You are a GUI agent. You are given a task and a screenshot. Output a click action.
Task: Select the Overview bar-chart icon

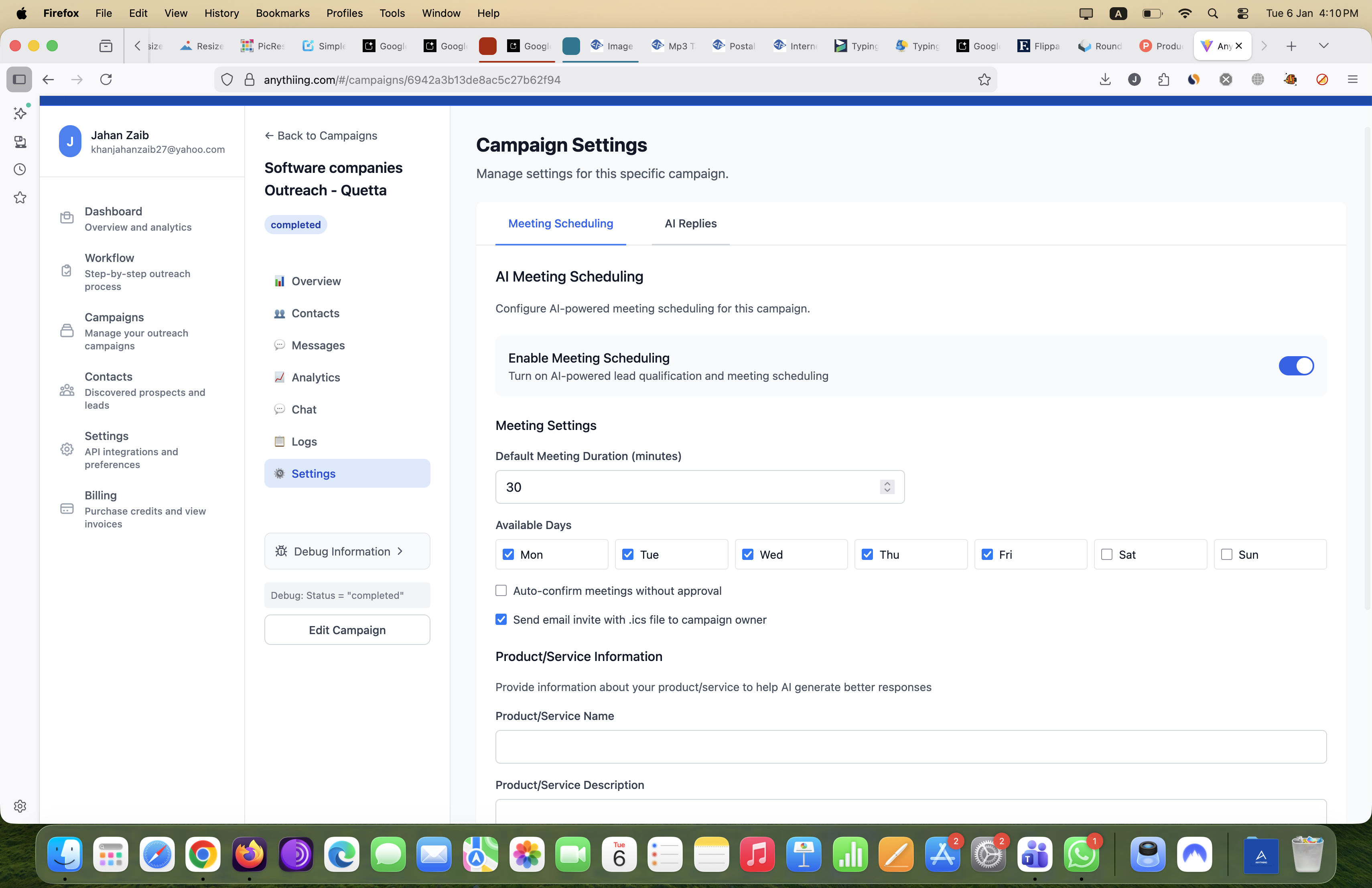[280, 281]
